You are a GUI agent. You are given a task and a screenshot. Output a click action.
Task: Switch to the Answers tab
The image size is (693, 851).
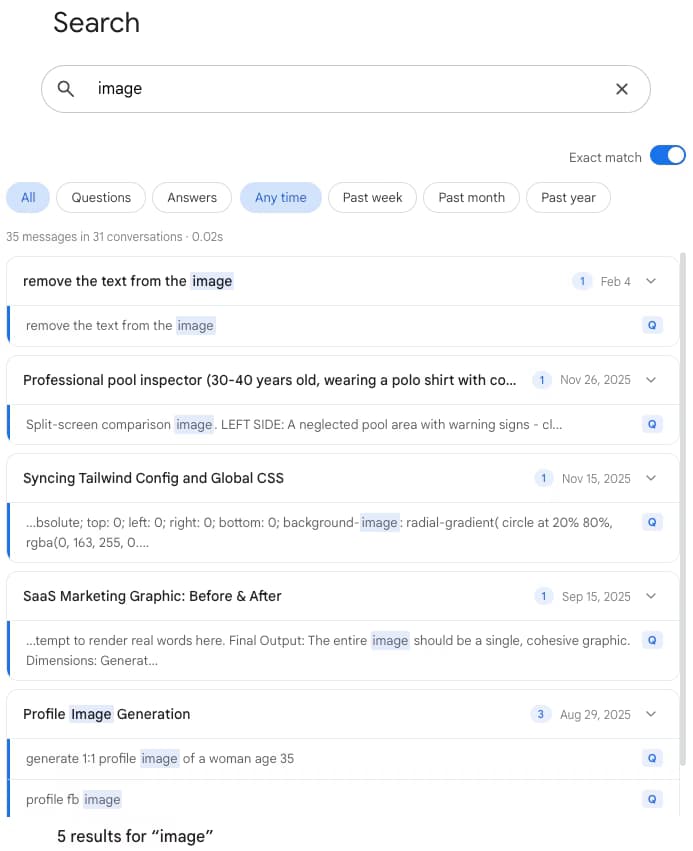coord(192,197)
